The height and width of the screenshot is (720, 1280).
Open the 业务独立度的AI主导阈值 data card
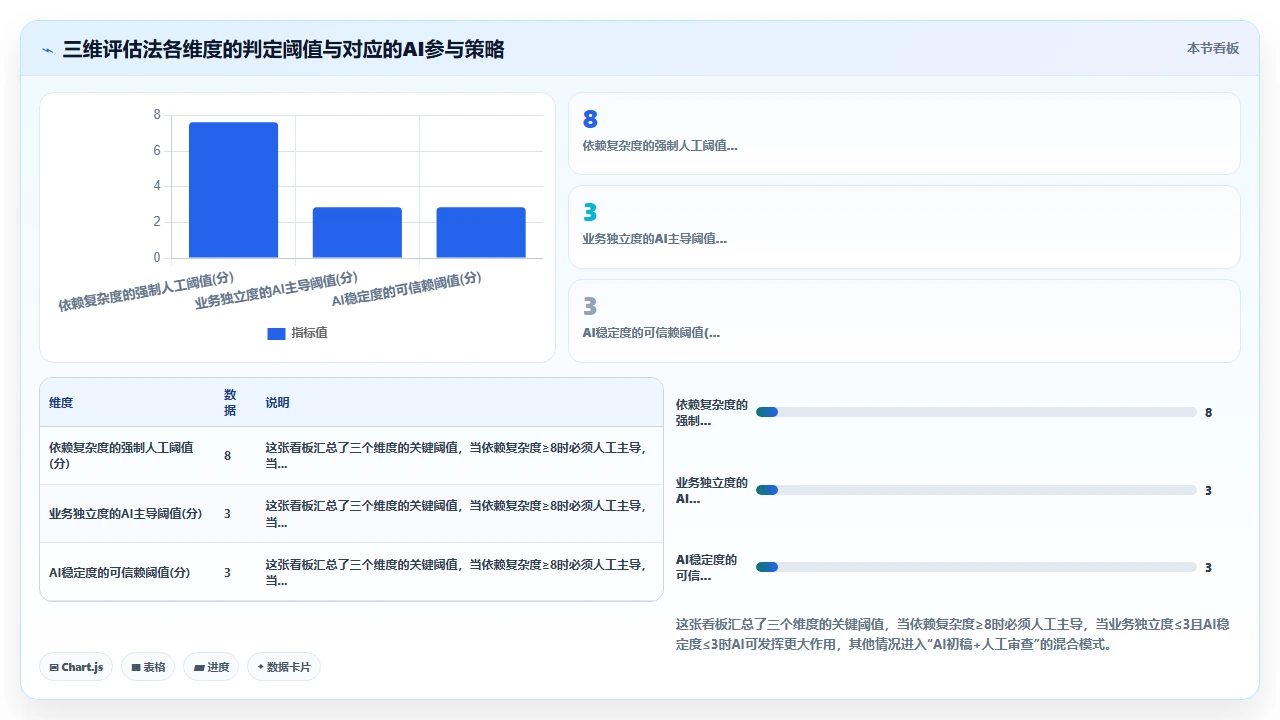[904, 227]
